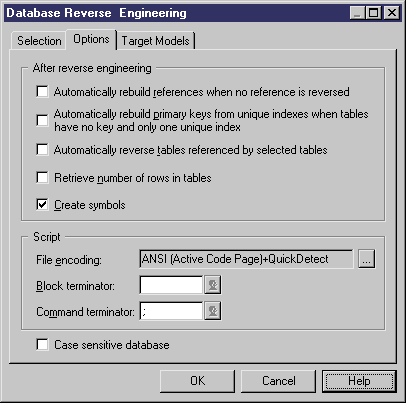This screenshot has width=406, height=403.
Task: Minimize the Database Reverse Engineering window
Action: point(357,13)
